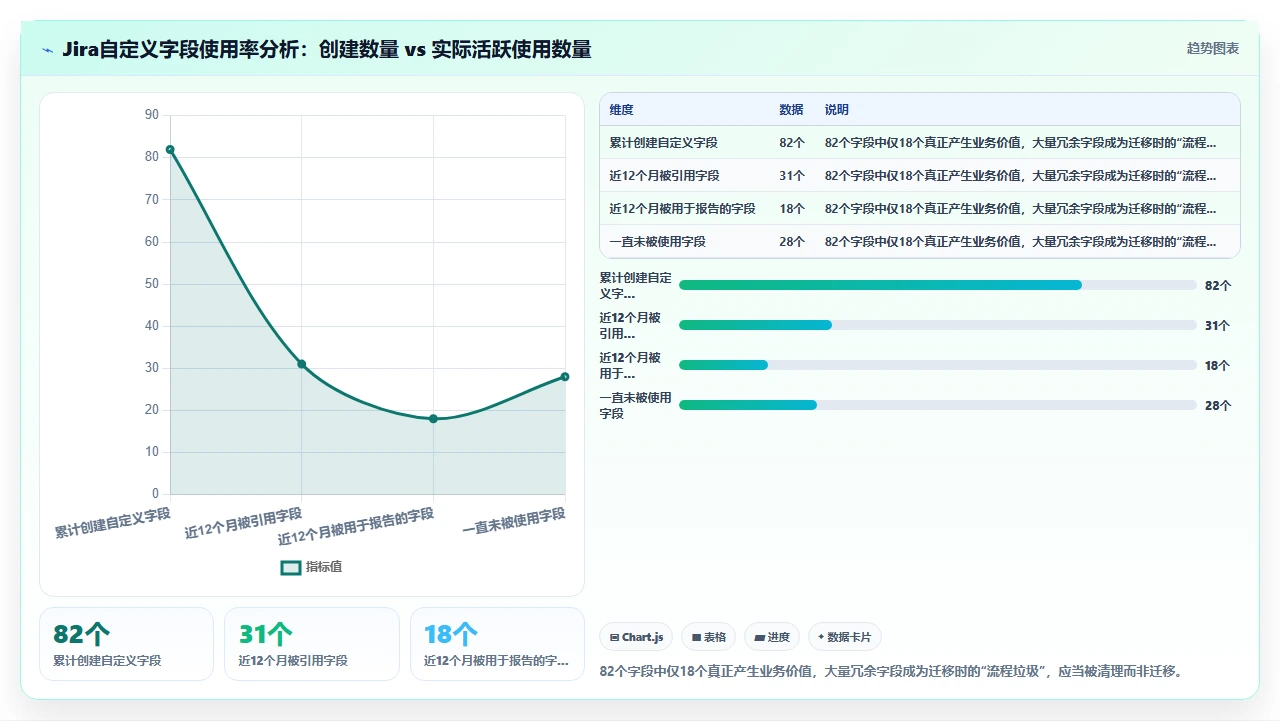
Task: Click the chart point for 近12个月被用于报告的字段
Action: 433,419
